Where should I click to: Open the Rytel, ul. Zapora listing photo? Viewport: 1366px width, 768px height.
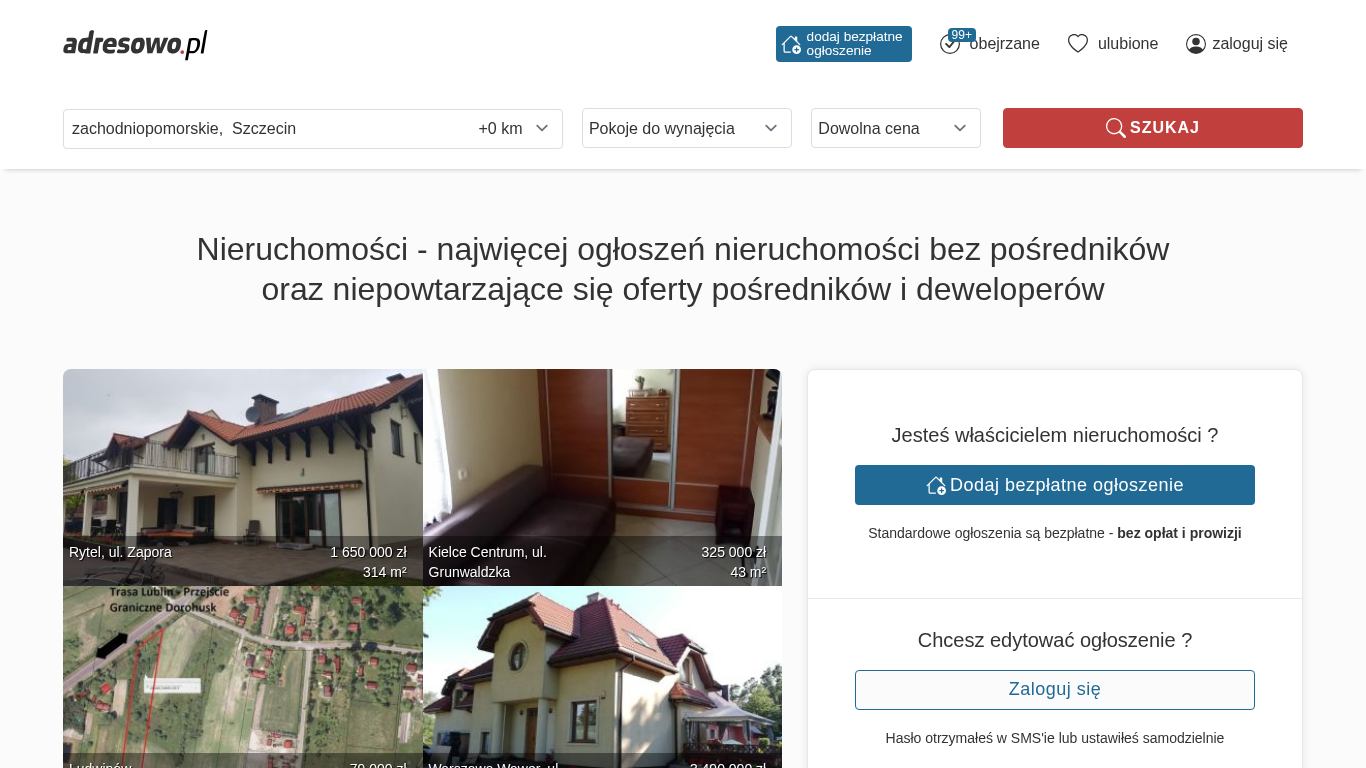pyautogui.click(x=243, y=477)
